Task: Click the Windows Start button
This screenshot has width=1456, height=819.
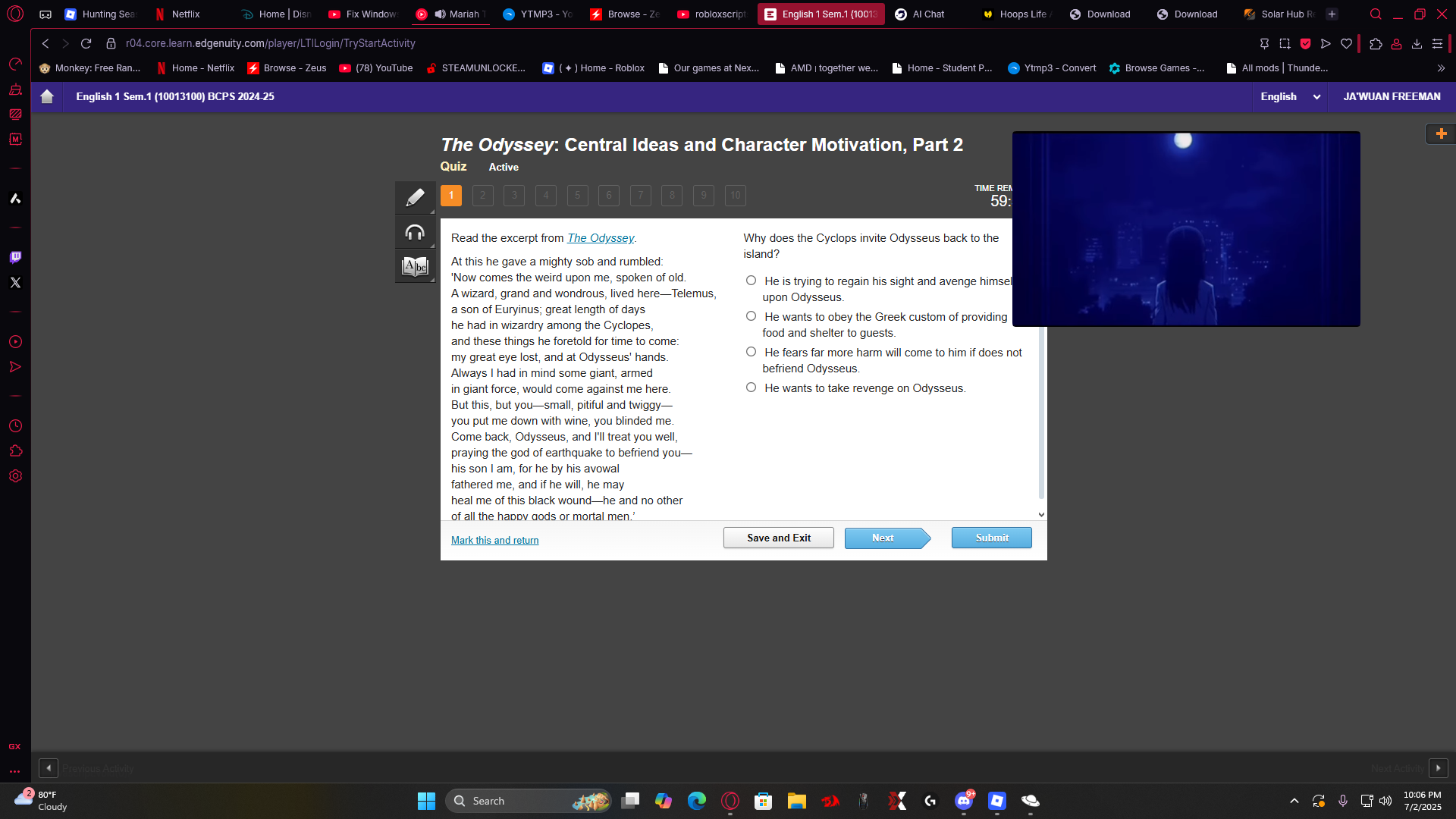Action: coord(426,801)
